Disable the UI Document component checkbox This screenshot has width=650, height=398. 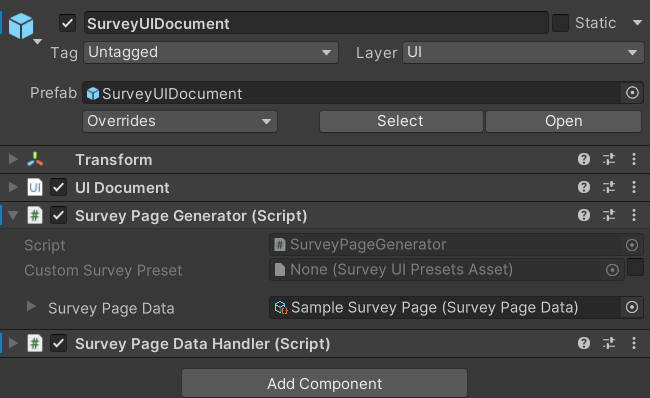[58, 187]
